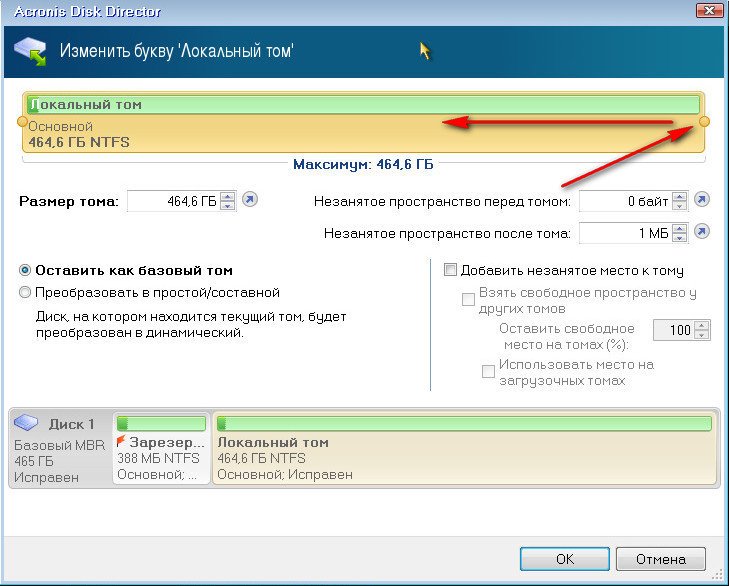Click the right resize handle of volume bar

(x=704, y=121)
